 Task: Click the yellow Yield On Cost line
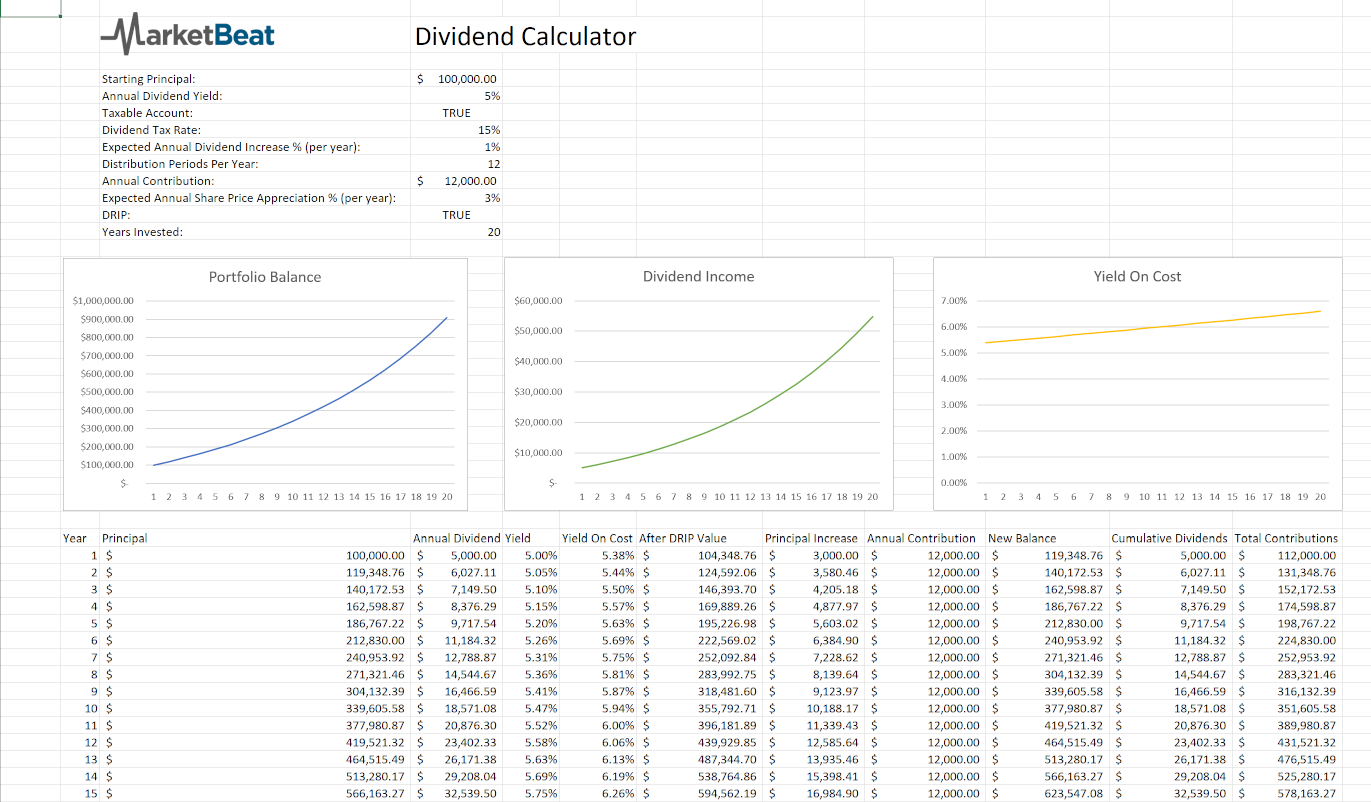[1150, 327]
